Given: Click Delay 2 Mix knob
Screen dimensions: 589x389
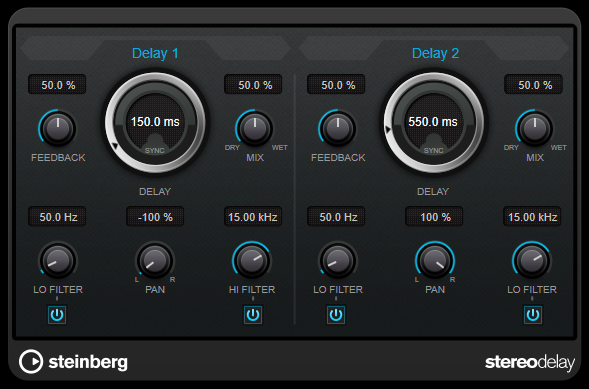Looking at the screenshot, I should tap(535, 128).
